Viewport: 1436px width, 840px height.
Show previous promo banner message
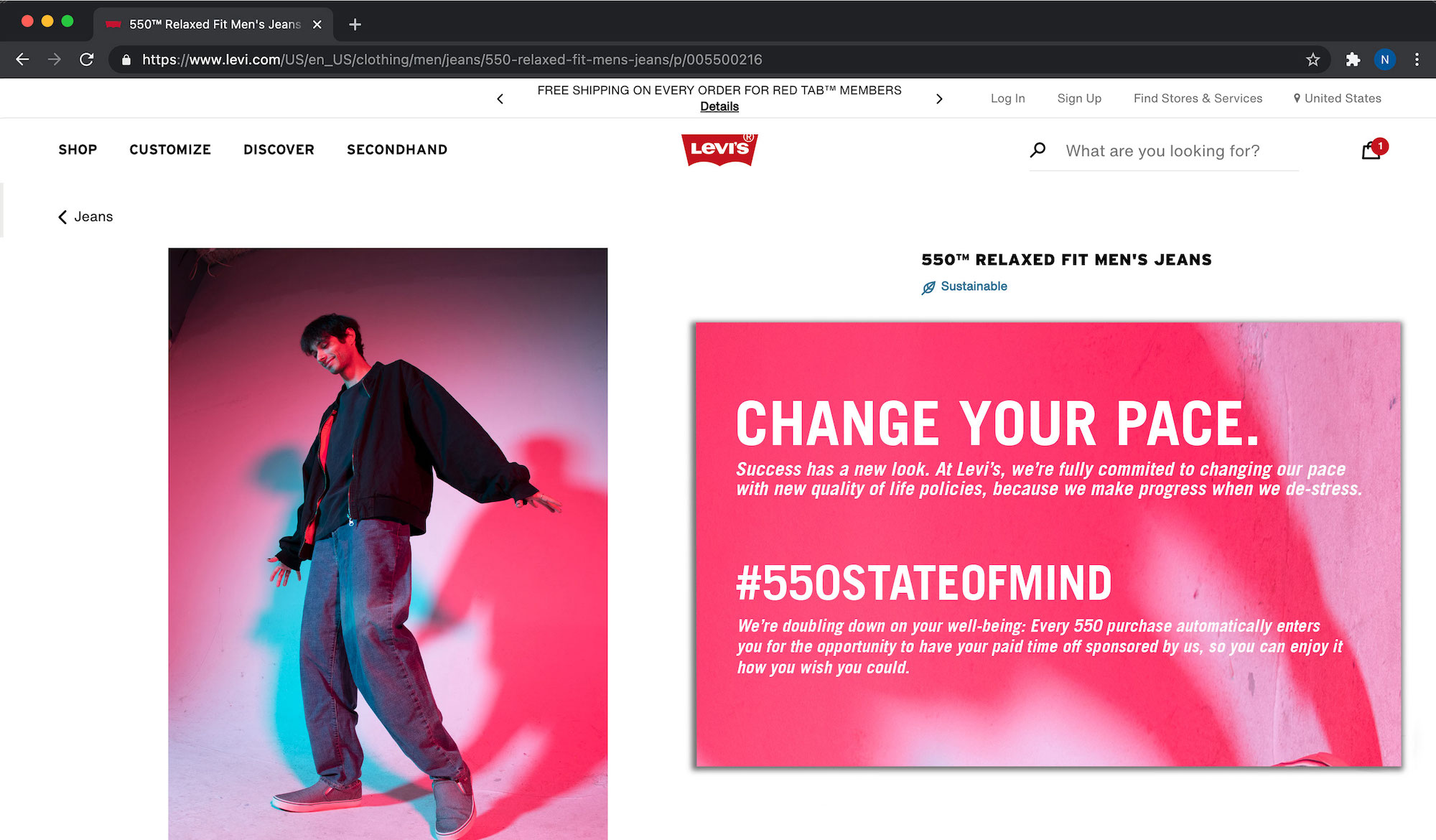point(500,99)
